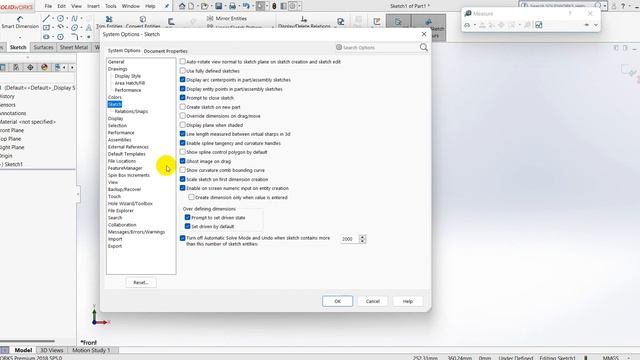Check Use fully defined sketches
This screenshot has width=640, height=360.
click(182, 71)
